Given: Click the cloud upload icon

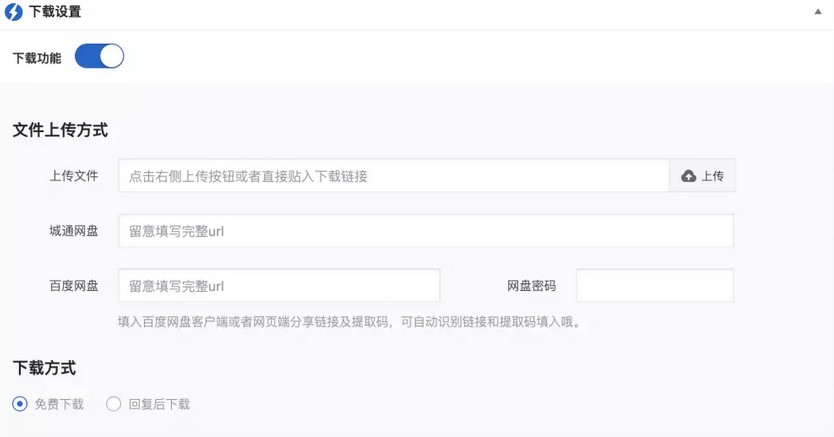Looking at the screenshot, I should click(689, 176).
